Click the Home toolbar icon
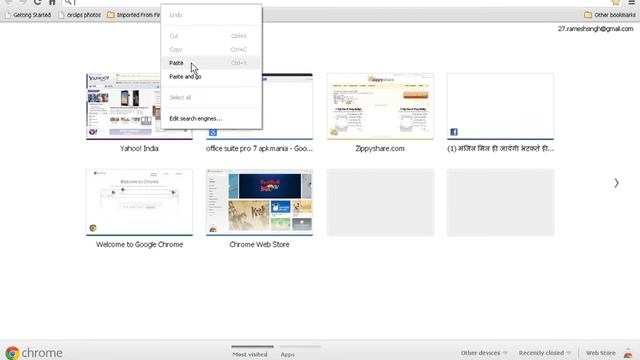This screenshot has width=640, height=360. (x=52, y=2)
